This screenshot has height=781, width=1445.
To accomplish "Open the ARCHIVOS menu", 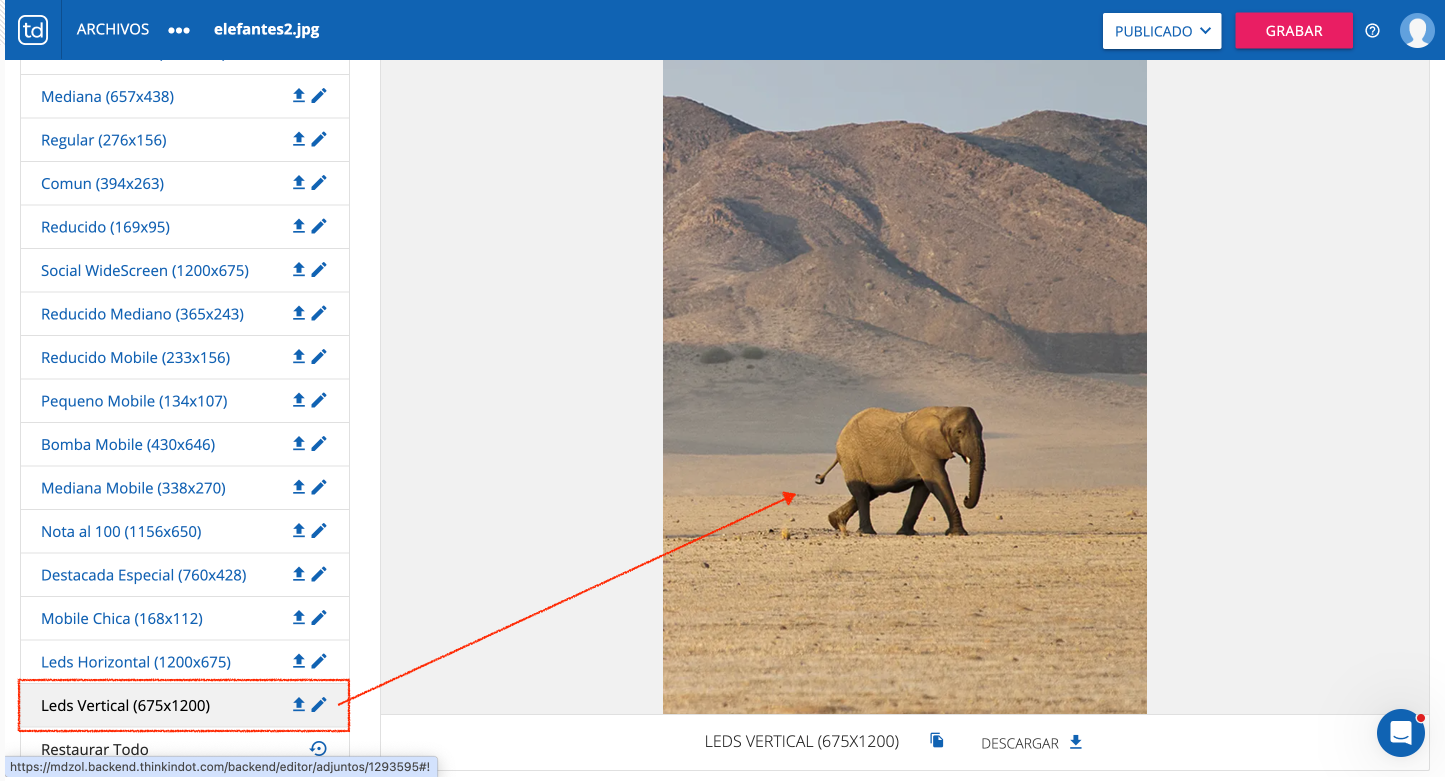I will [x=113, y=30].
